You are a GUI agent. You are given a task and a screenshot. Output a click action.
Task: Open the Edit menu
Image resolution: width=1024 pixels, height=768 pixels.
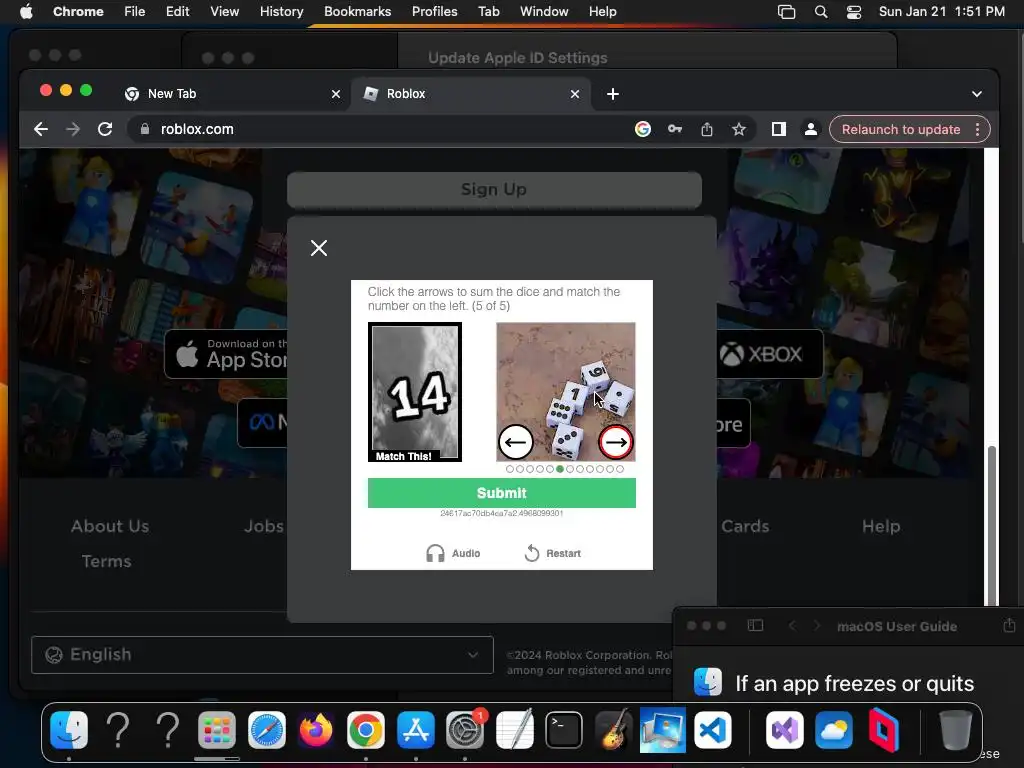click(177, 12)
